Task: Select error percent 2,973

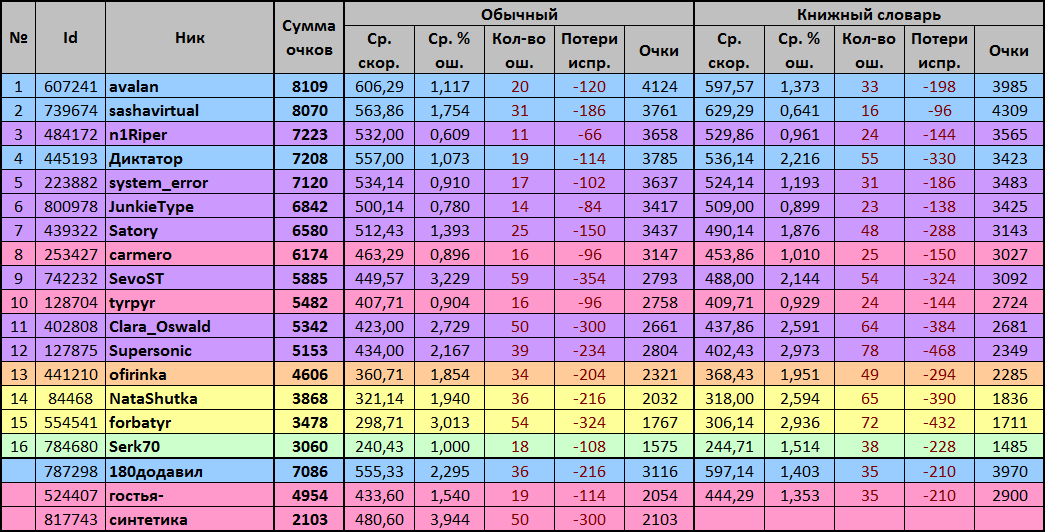Action: [x=800, y=351]
